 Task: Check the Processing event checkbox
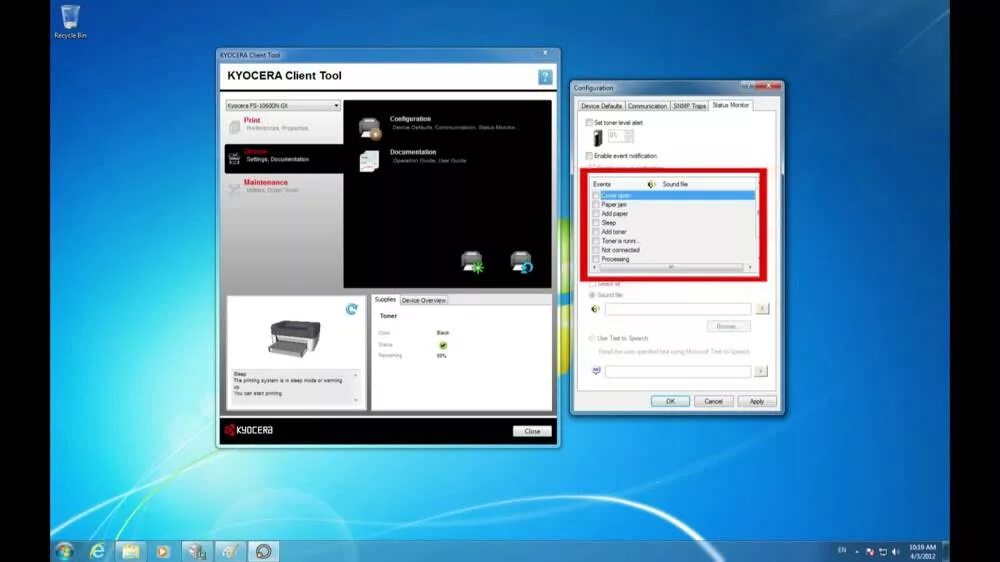596,260
